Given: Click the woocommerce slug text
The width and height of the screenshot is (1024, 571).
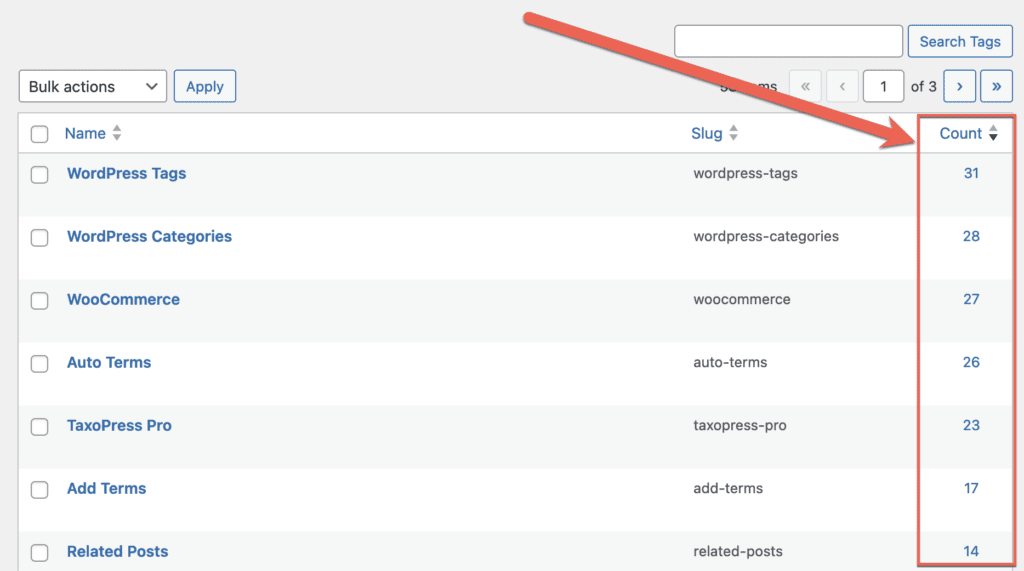Looking at the screenshot, I should pyautogui.click(x=742, y=299).
